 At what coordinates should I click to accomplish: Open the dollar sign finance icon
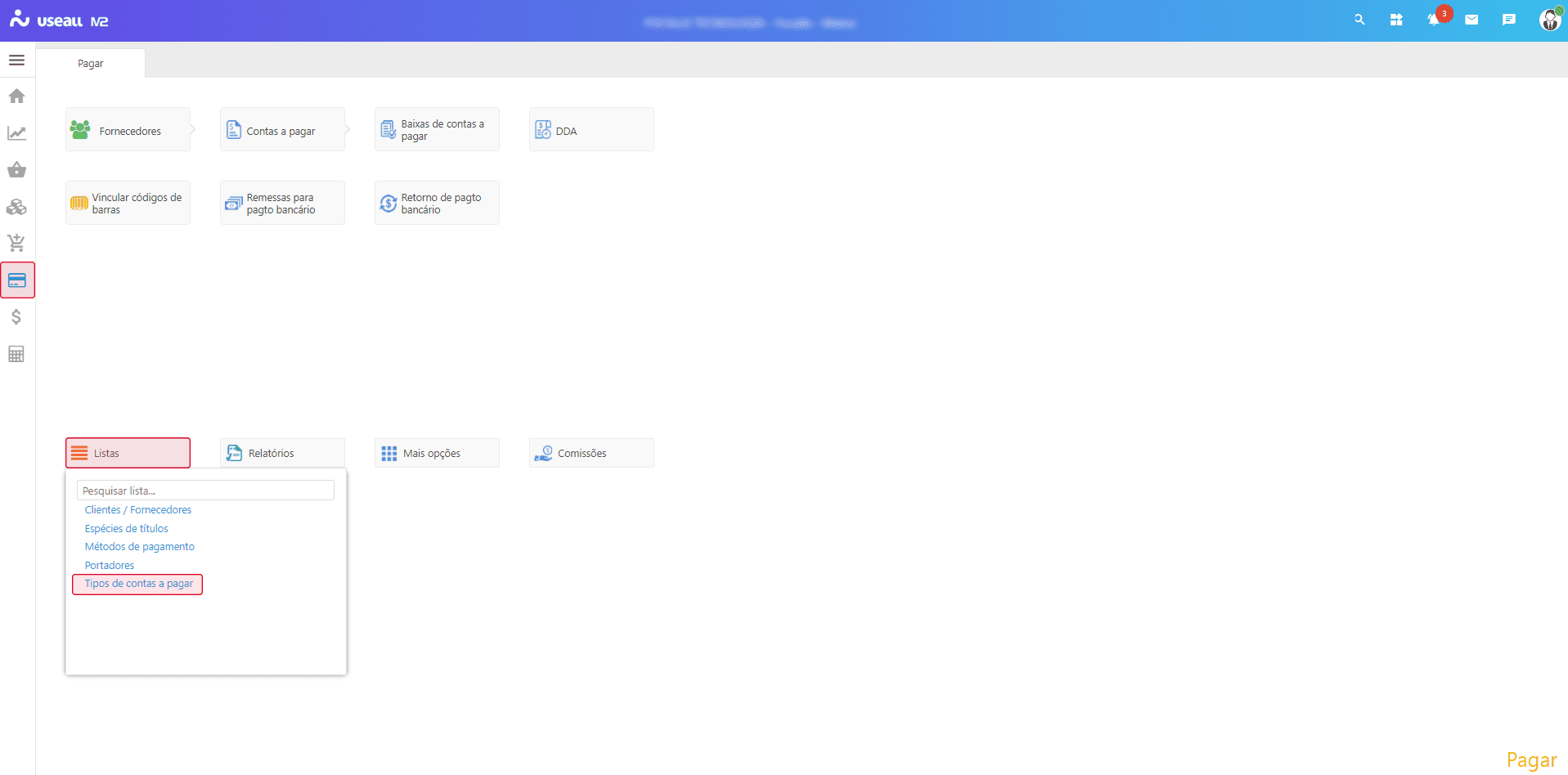click(16, 317)
